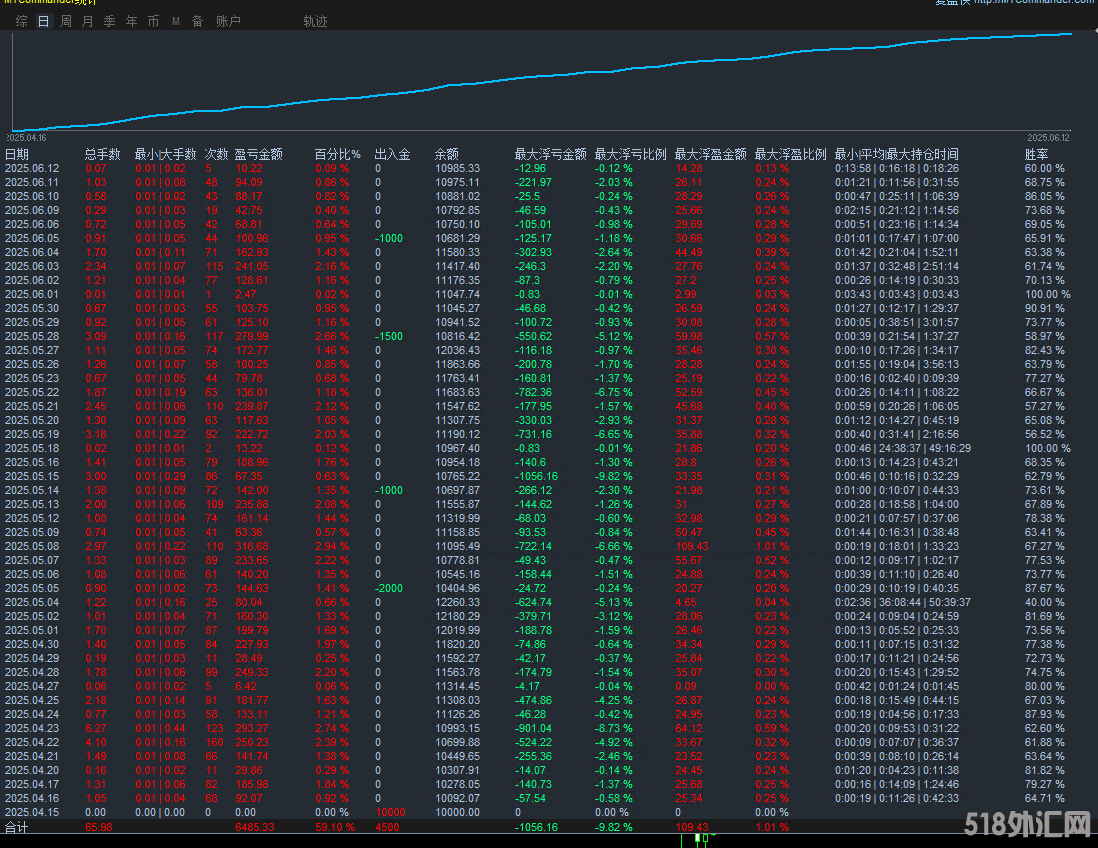Click the 盈亏金额 column header

pyautogui.click(x=258, y=154)
